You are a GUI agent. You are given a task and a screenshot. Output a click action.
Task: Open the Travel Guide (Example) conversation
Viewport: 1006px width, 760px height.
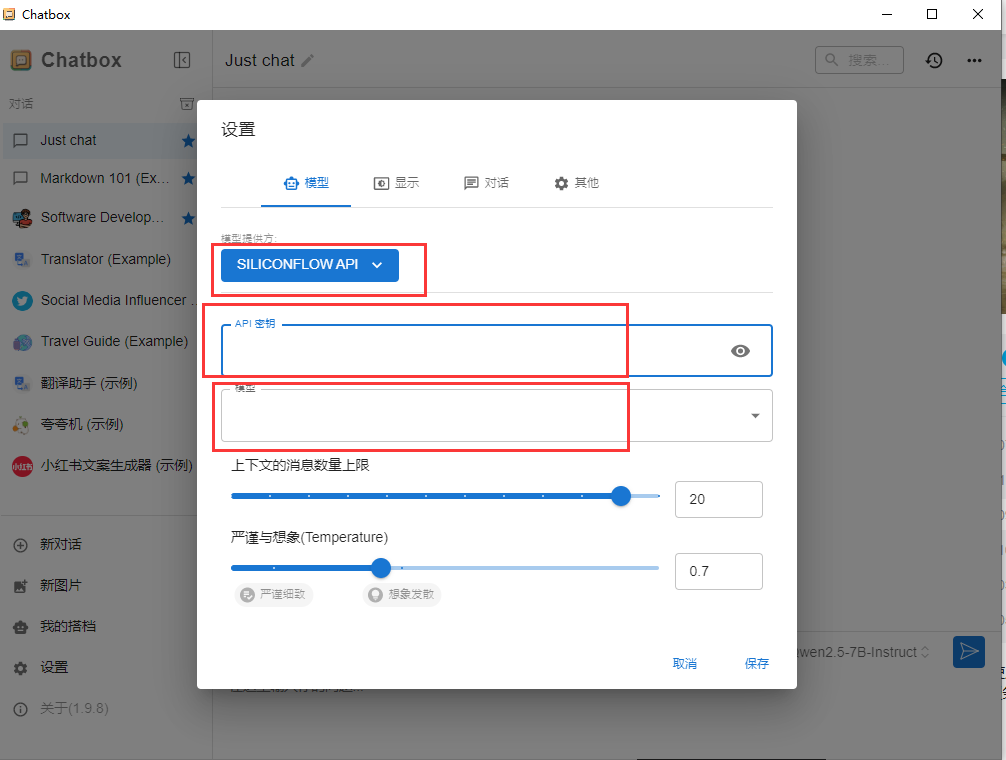point(99,342)
